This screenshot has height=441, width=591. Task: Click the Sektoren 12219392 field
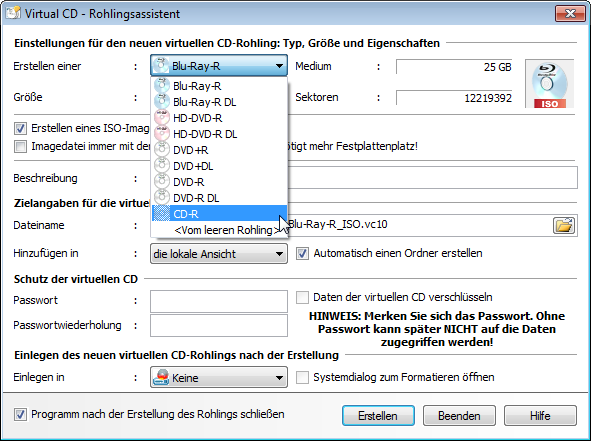(x=454, y=98)
